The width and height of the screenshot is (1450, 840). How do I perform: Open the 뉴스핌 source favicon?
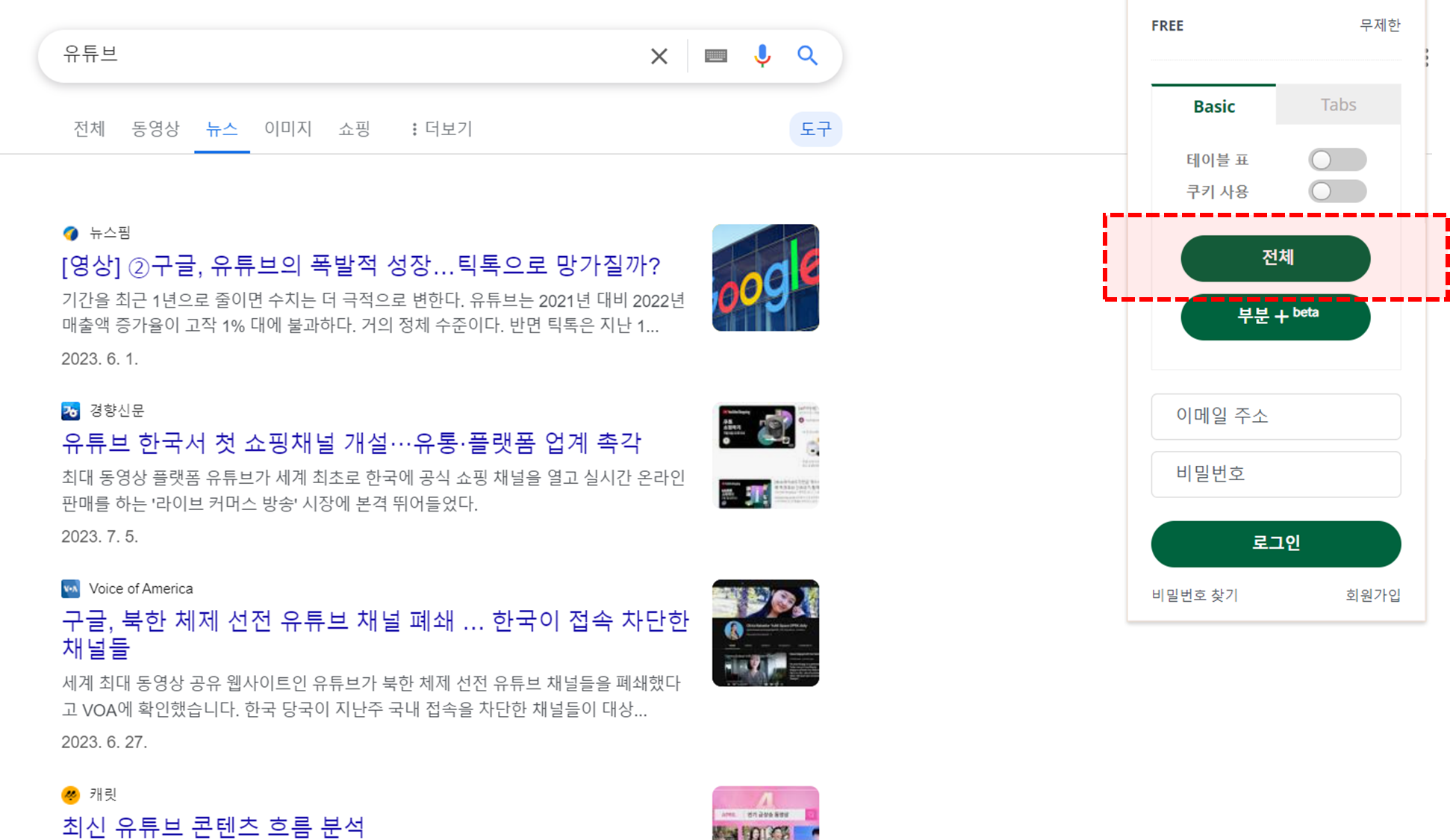pos(71,233)
